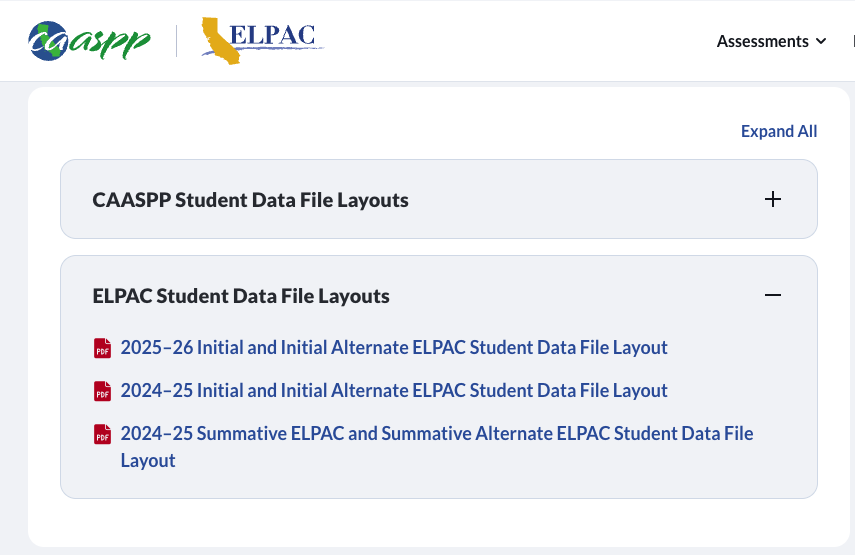Viewport: 855px width, 555px height.
Task: Click the CAASPP logo in the header
Action: click(x=89, y=41)
